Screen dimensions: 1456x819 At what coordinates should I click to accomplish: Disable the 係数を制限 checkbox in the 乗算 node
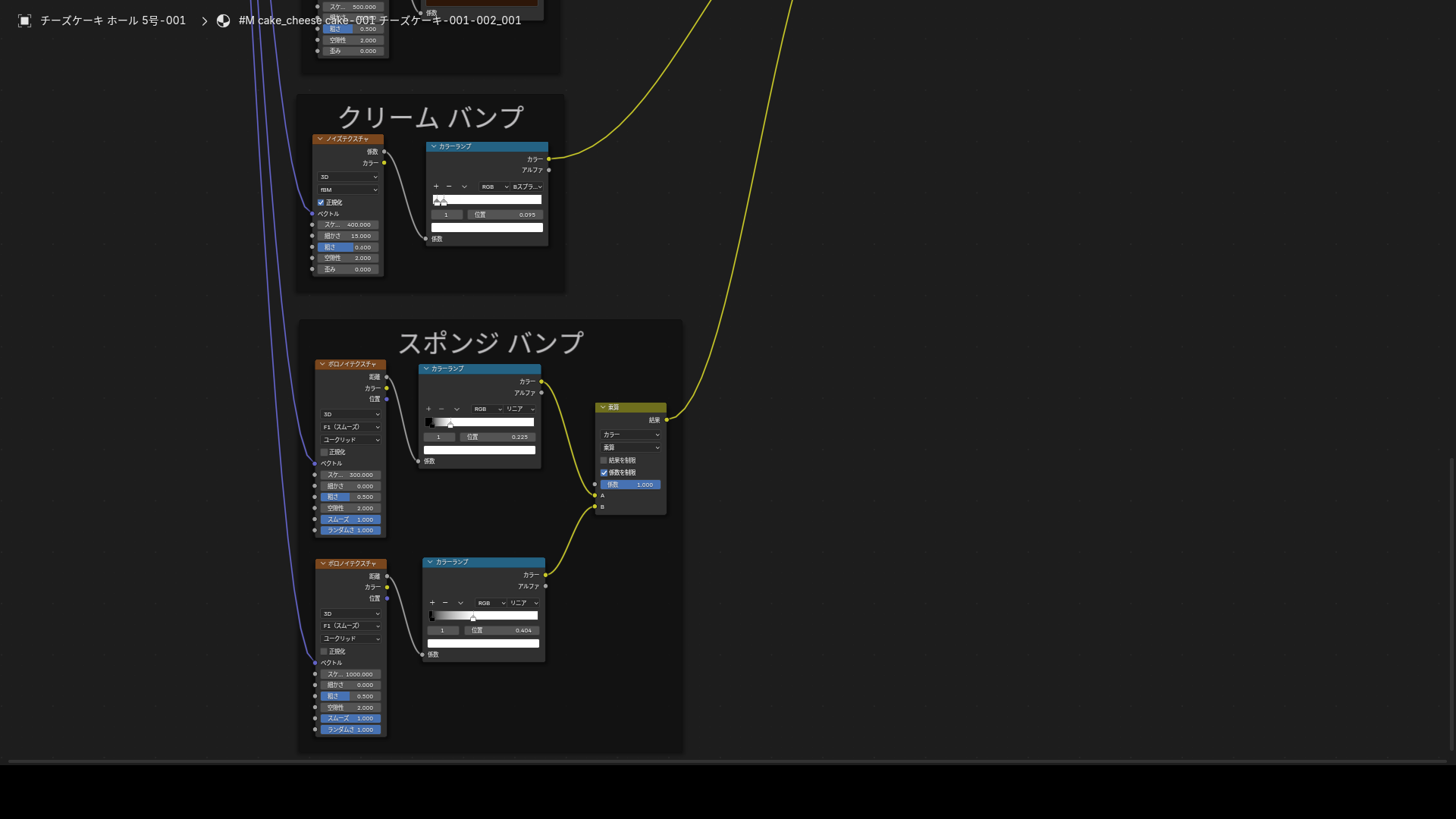604,472
